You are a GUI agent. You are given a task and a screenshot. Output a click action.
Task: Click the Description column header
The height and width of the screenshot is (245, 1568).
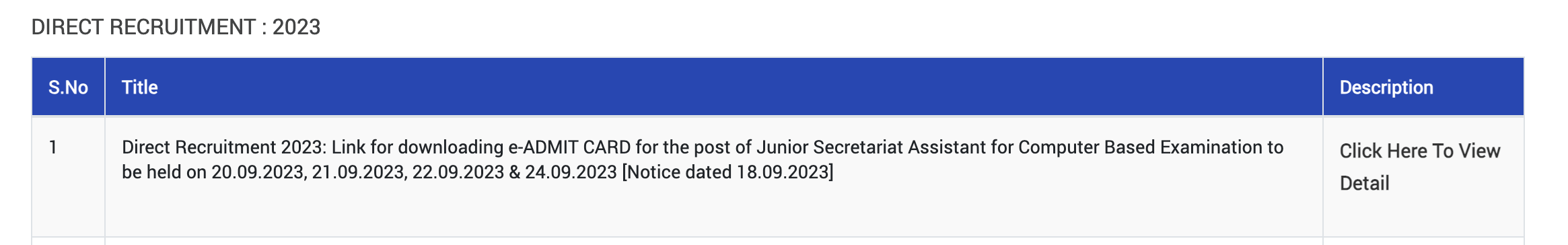click(x=1386, y=87)
